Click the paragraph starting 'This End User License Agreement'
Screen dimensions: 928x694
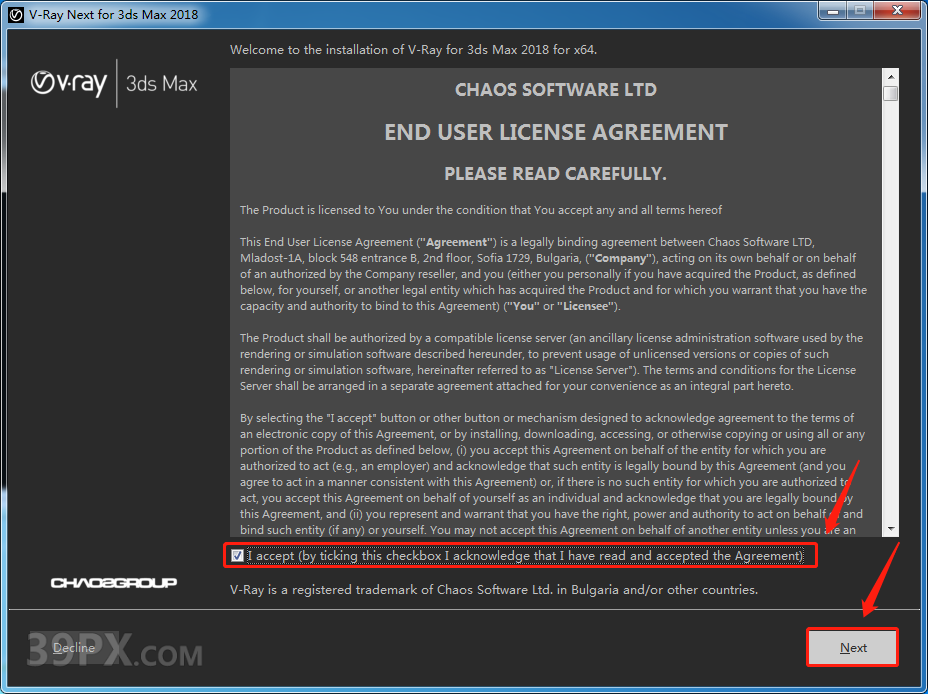[x=553, y=274]
